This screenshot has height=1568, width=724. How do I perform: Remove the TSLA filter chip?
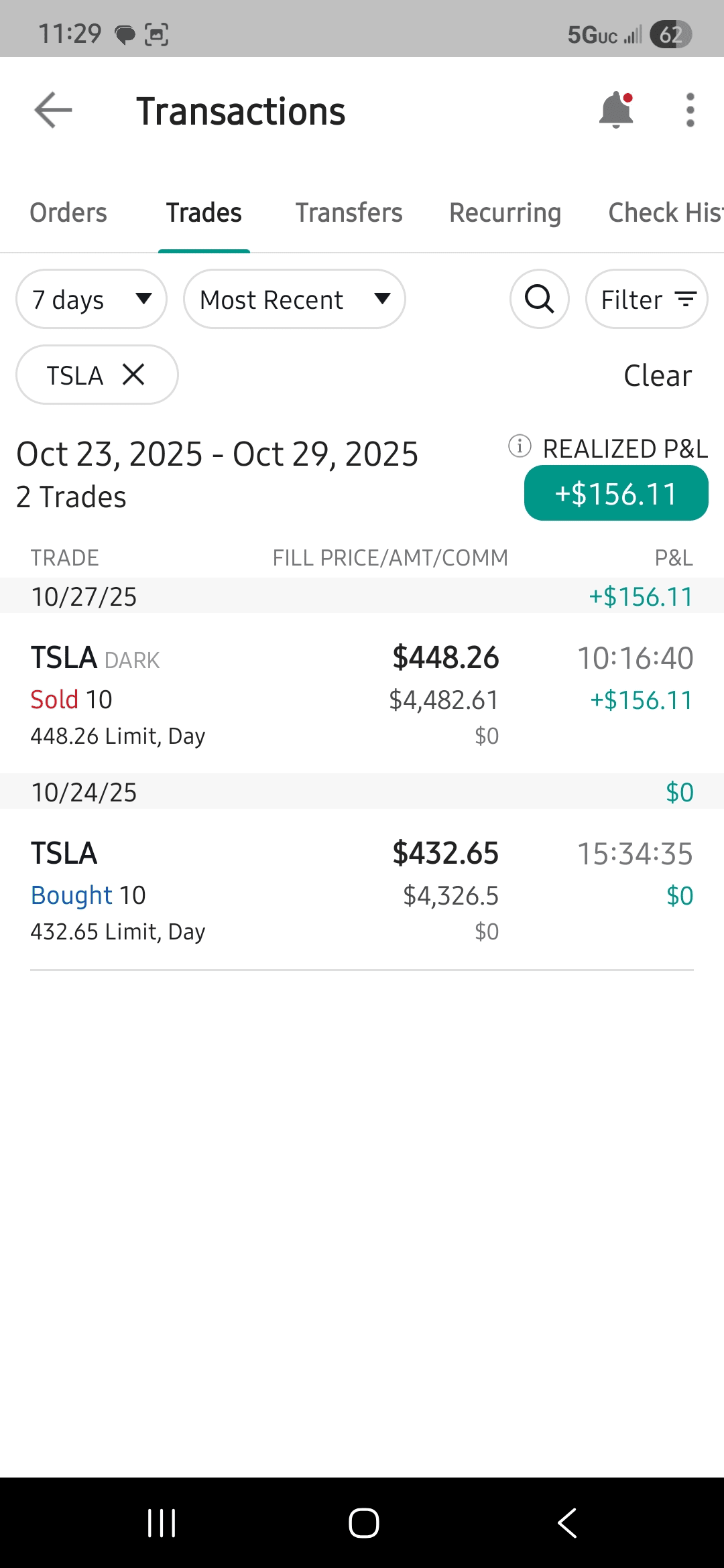click(x=134, y=375)
